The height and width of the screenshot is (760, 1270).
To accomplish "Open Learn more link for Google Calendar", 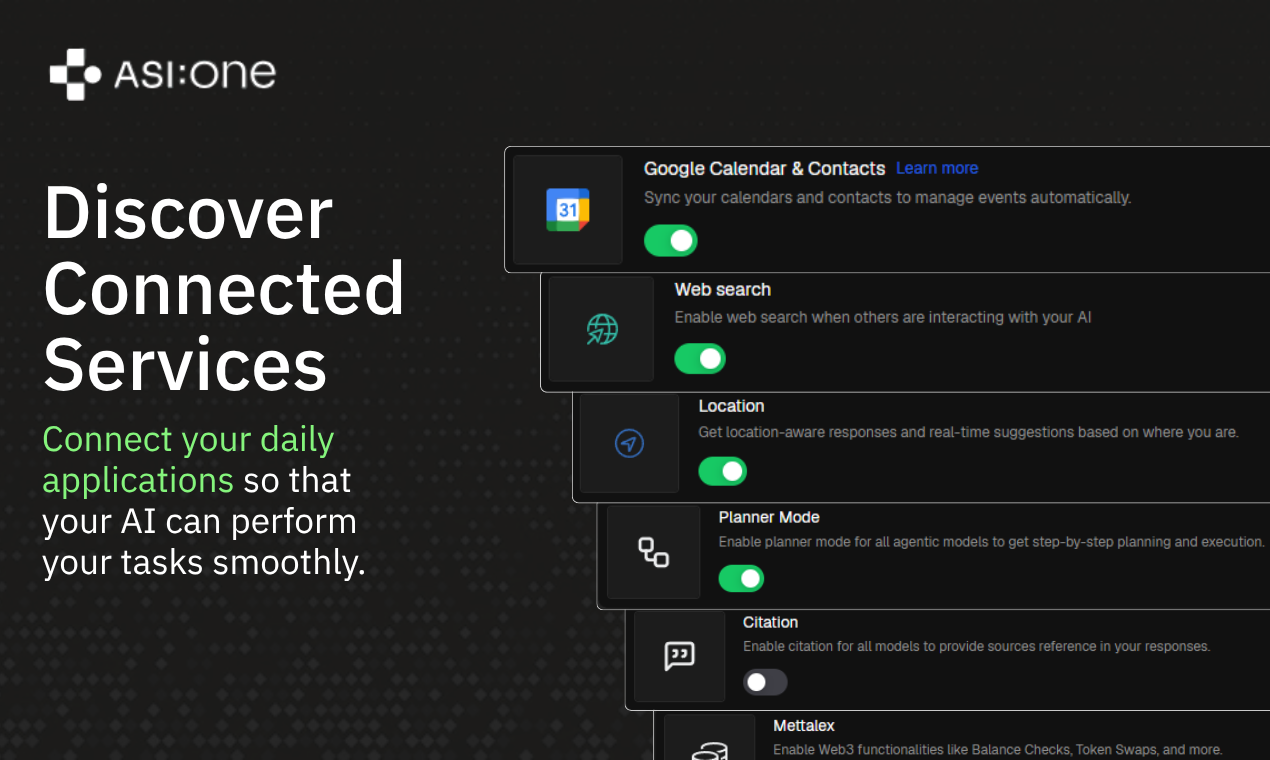I will [937, 168].
